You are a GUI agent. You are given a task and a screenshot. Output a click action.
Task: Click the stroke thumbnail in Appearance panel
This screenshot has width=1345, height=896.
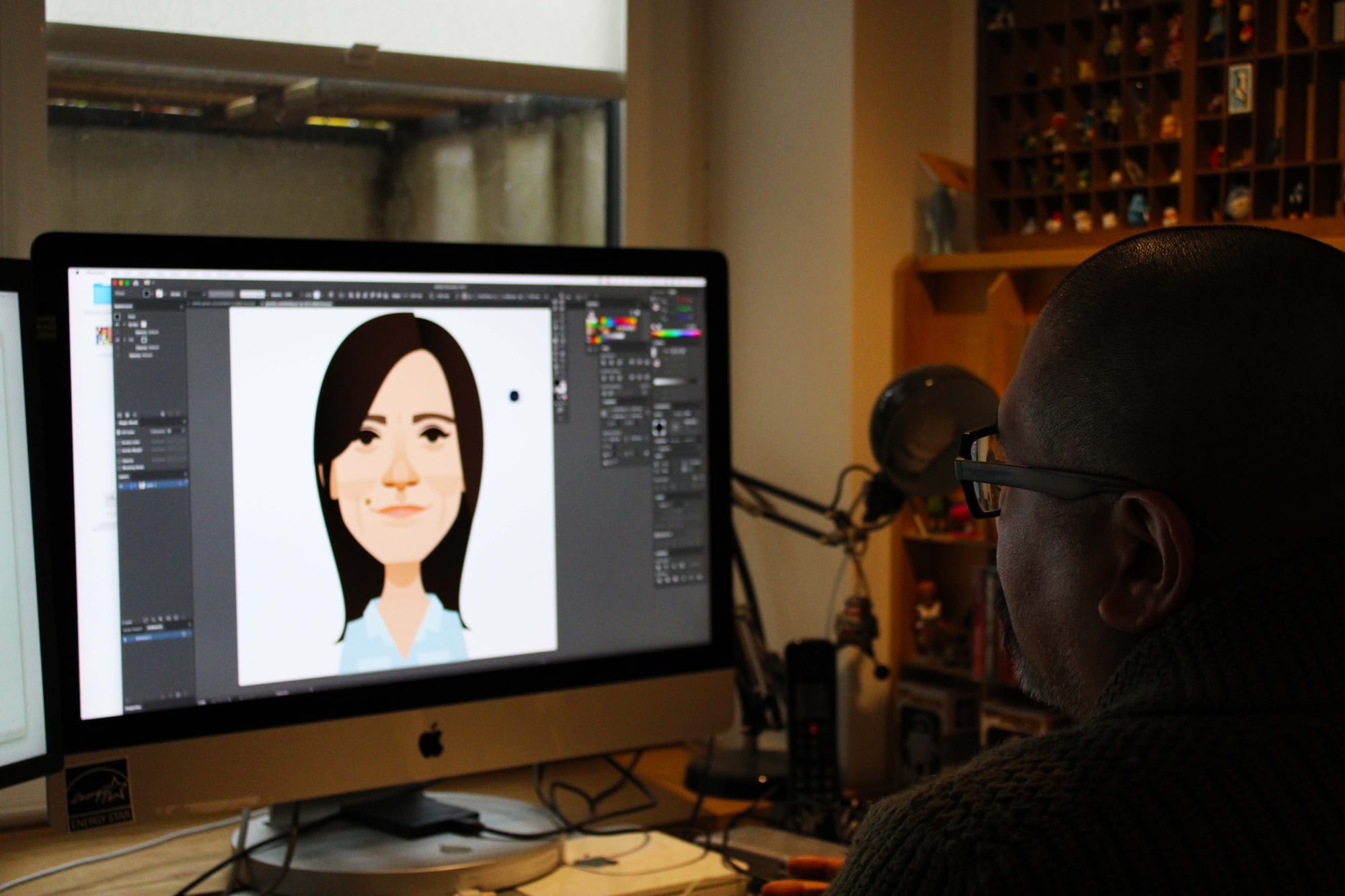click(143, 324)
